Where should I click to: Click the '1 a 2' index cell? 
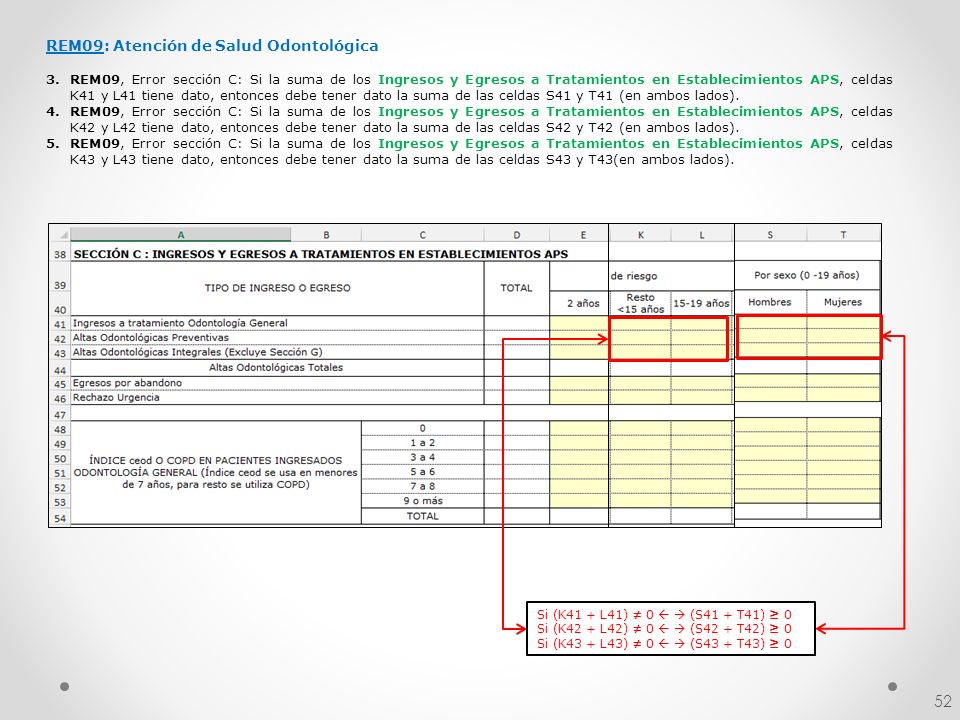tap(422, 443)
